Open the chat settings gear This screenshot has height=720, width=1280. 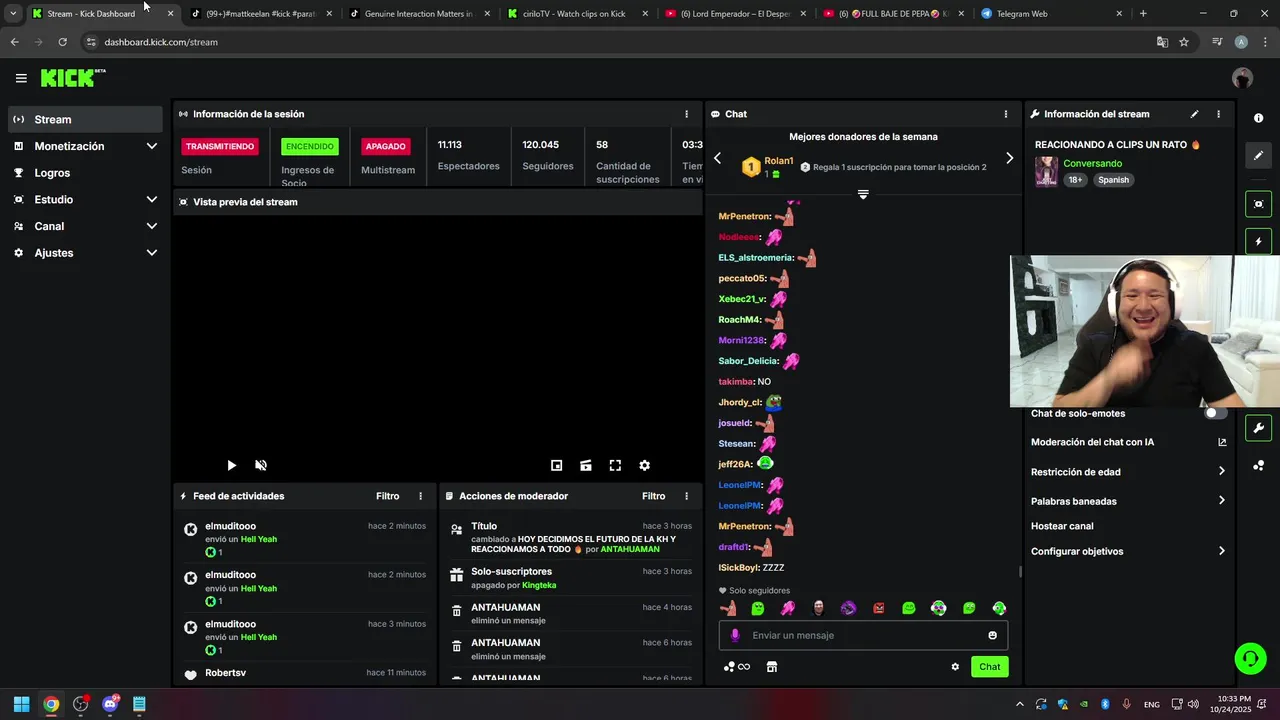[x=955, y=667]
